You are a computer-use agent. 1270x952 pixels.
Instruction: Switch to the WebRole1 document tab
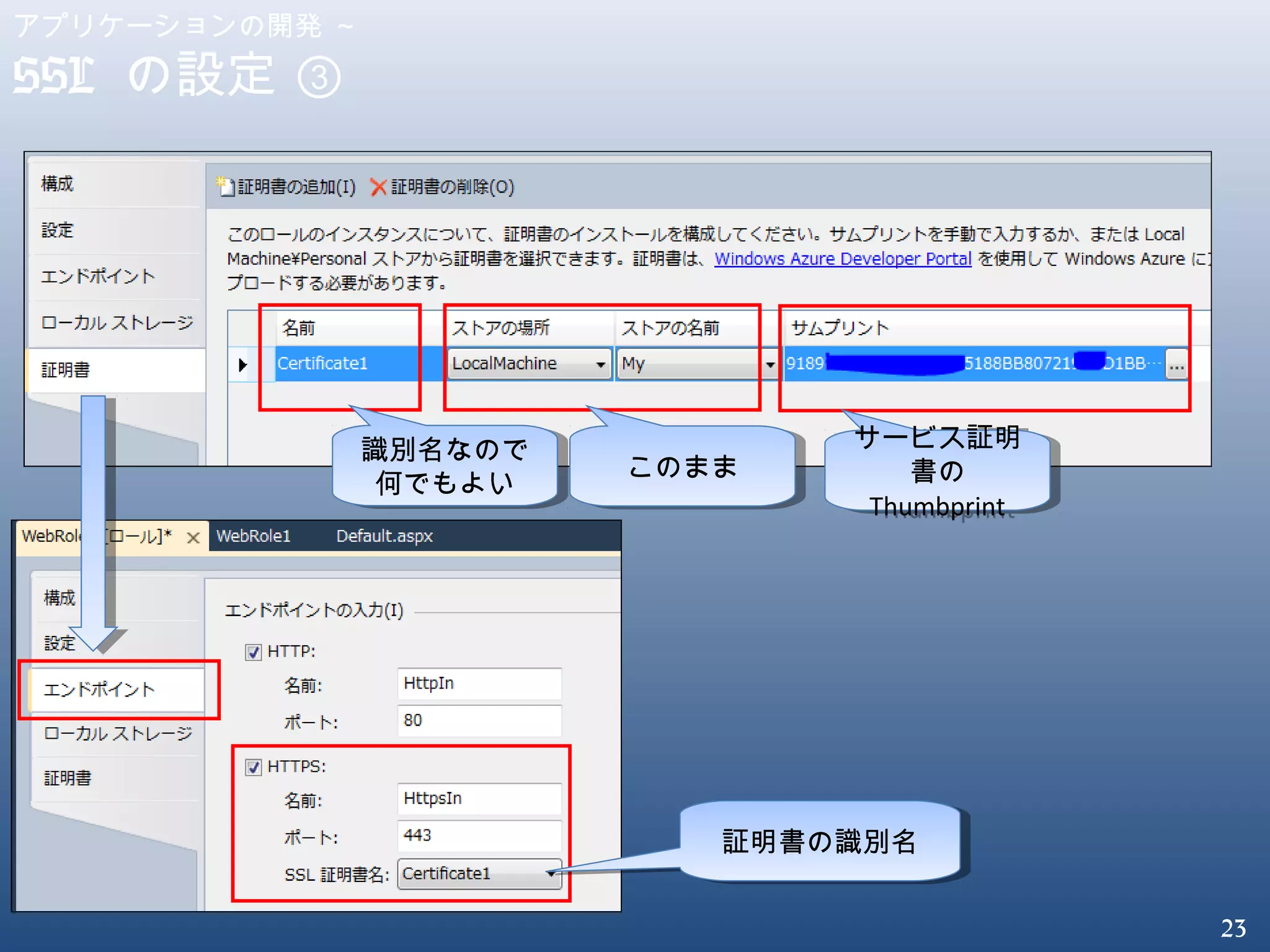click(254, 536)
